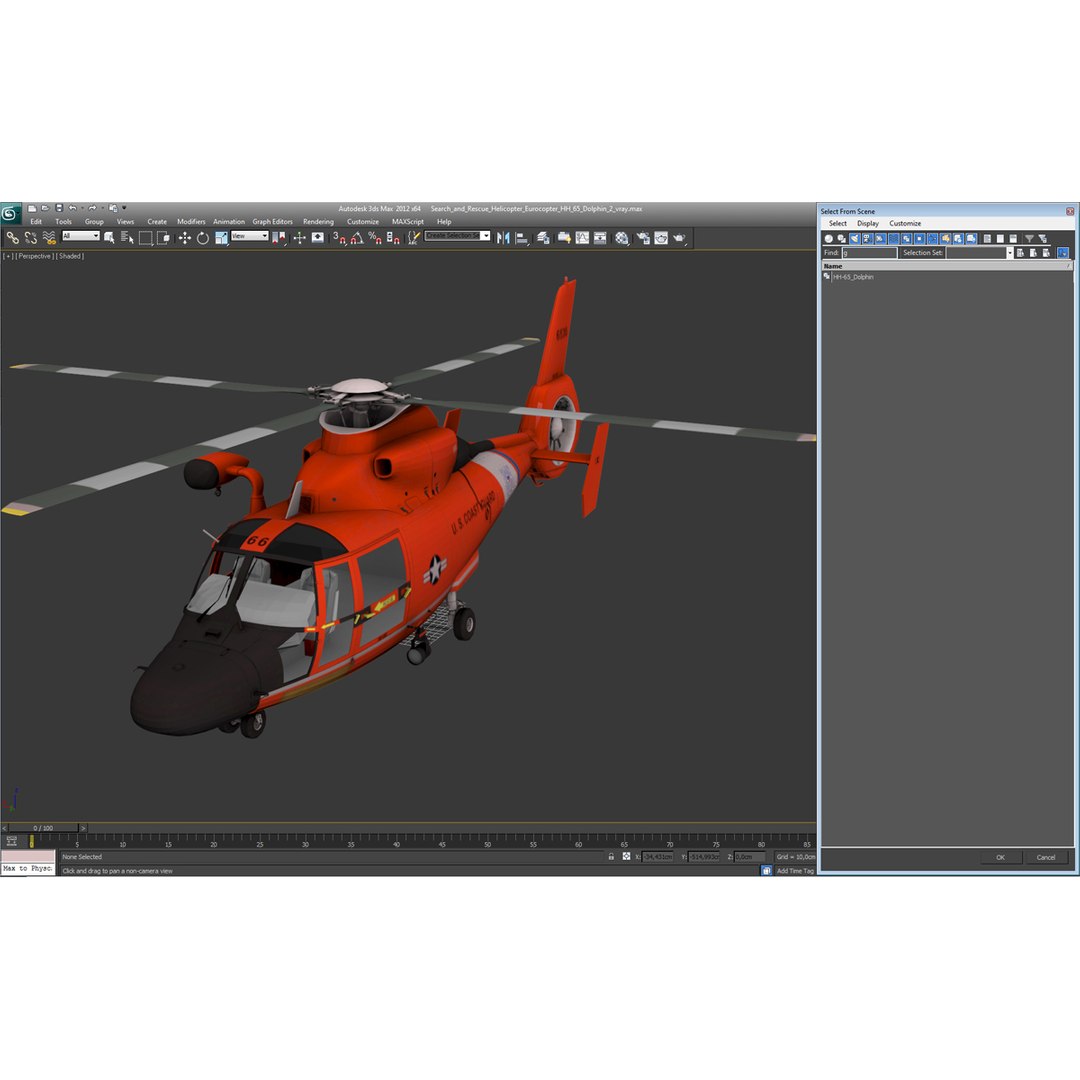Click the time slider 0 / 100 handle
Image resolution: width=1080 pixels, height=1080 pixels.
point(43,828)
